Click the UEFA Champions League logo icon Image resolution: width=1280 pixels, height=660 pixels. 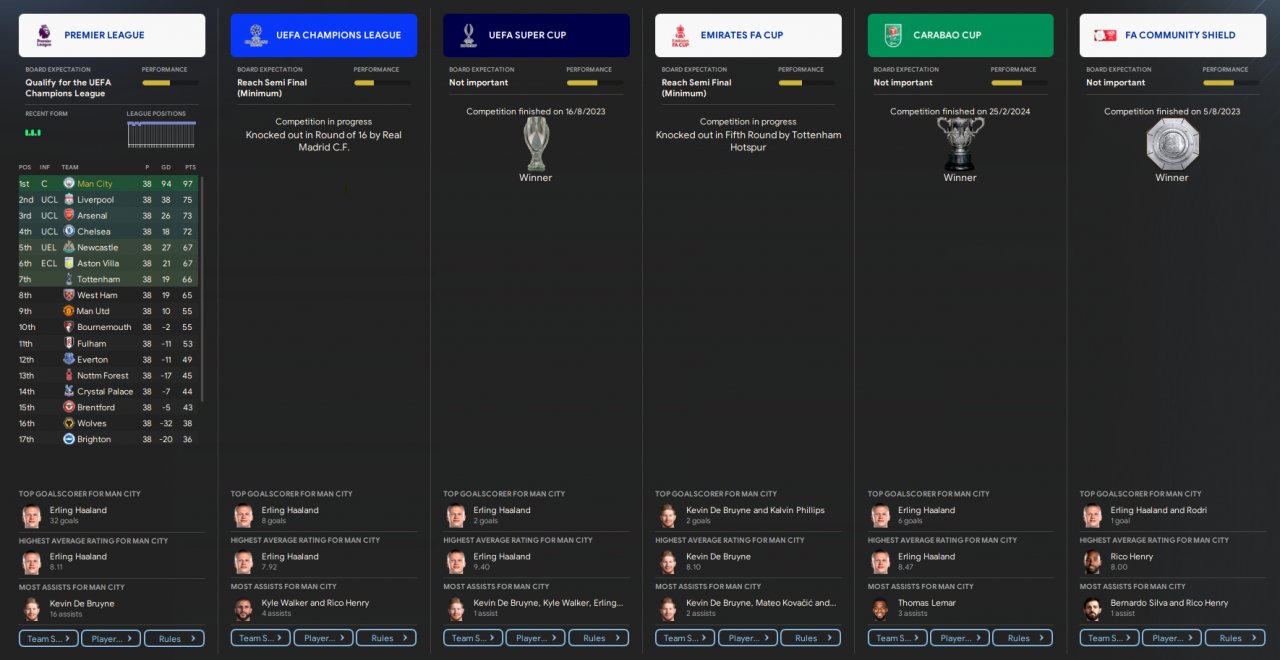click(256, 35)
